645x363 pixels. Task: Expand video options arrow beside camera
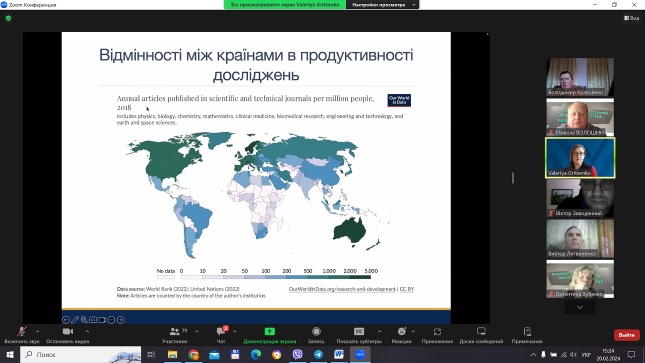click(87, 331)
